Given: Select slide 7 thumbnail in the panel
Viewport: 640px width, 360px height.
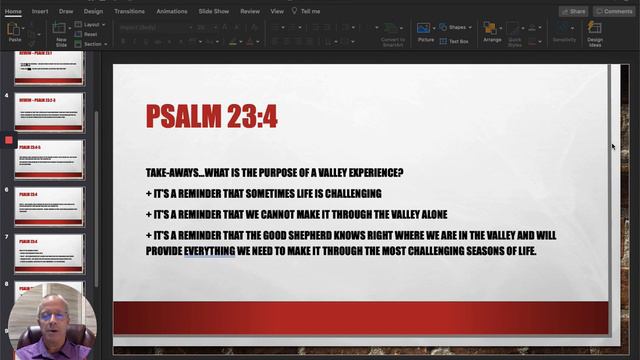Looking at the screenshot, I should tap(49, 253).
